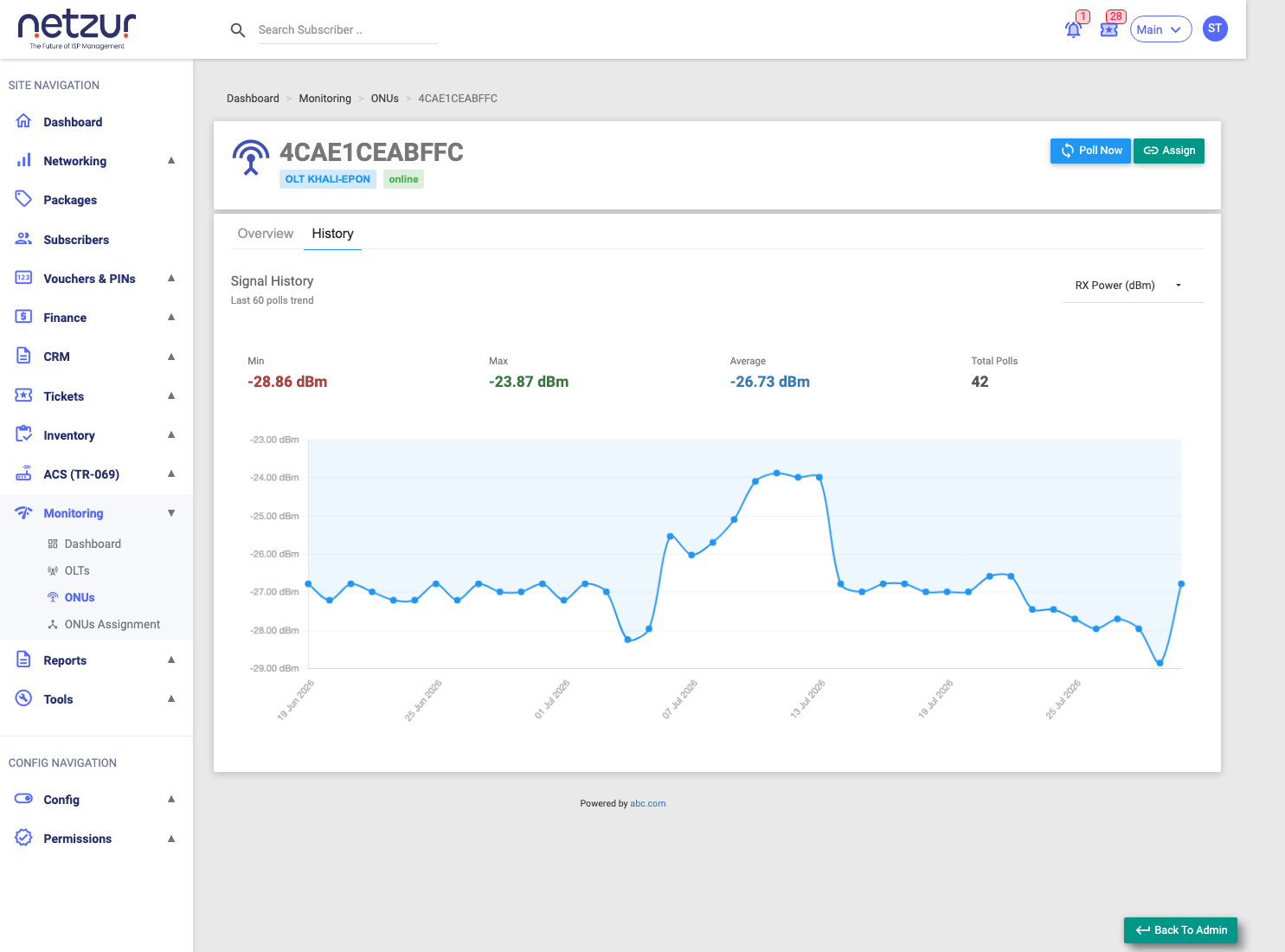The width and height of the screenshot is (1285, 952).
Task: Click the search magnifier icon
Action: point(238,30)
